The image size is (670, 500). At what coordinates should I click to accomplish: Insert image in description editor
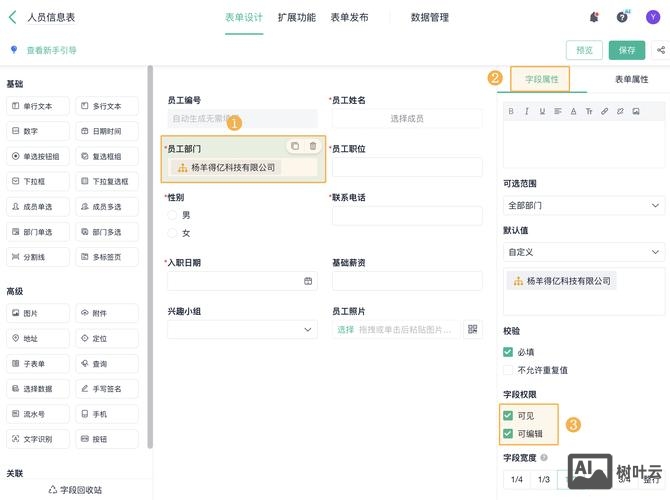tap(636, 112)
